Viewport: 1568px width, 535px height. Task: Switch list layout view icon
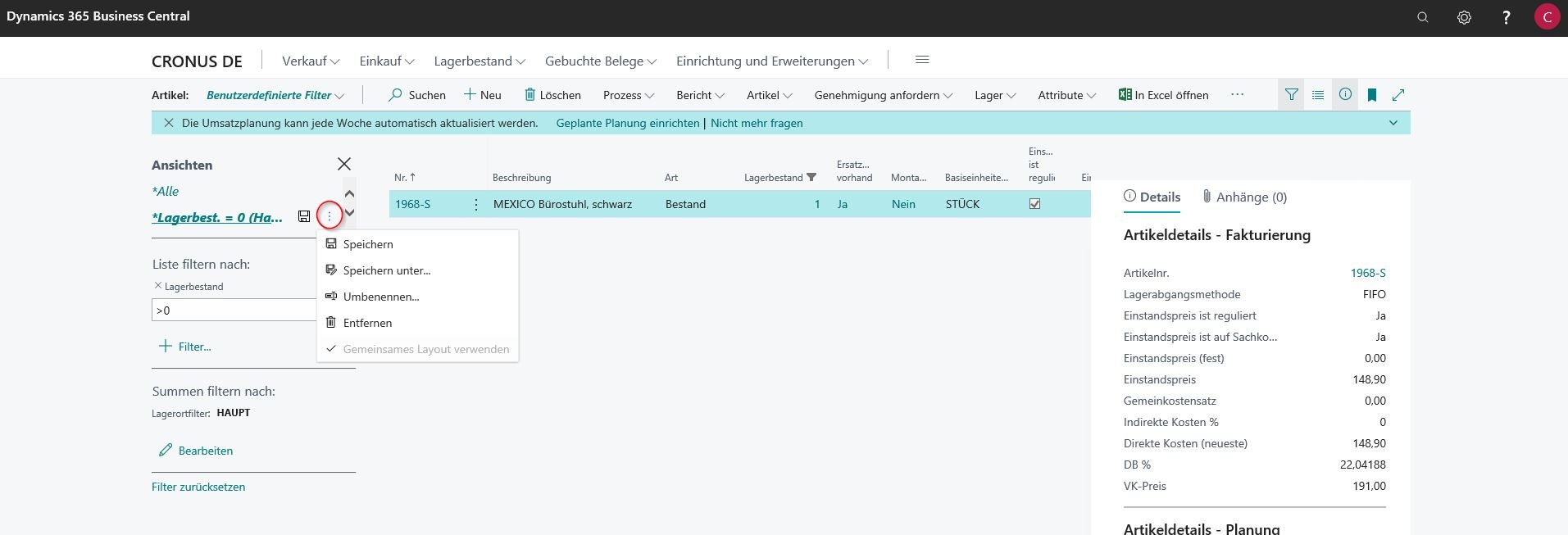click(x=1318, y=95)
